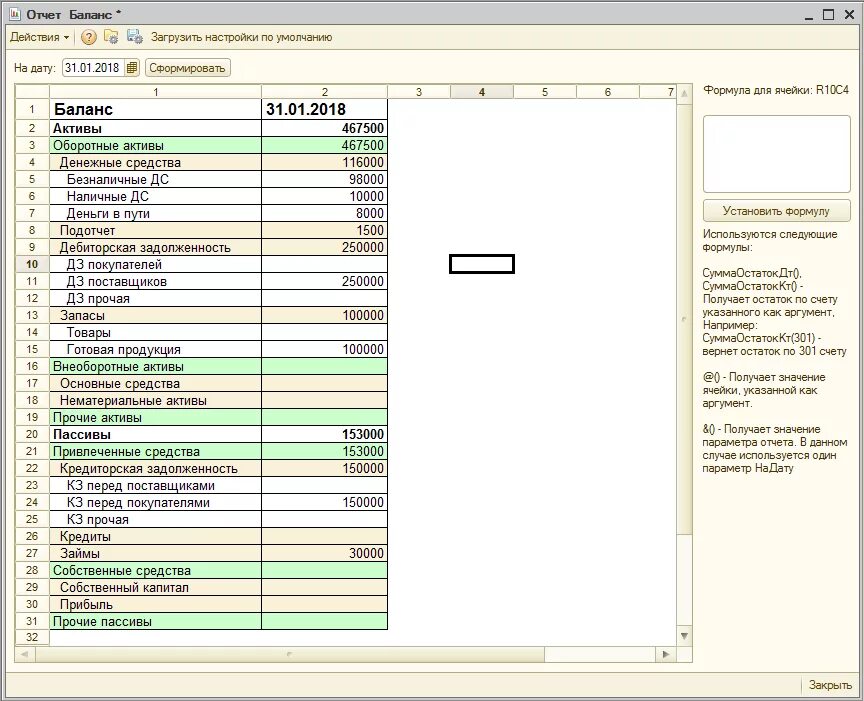
Task: Click the horizontal scrollbar thumb
Action: pos(289,654)
